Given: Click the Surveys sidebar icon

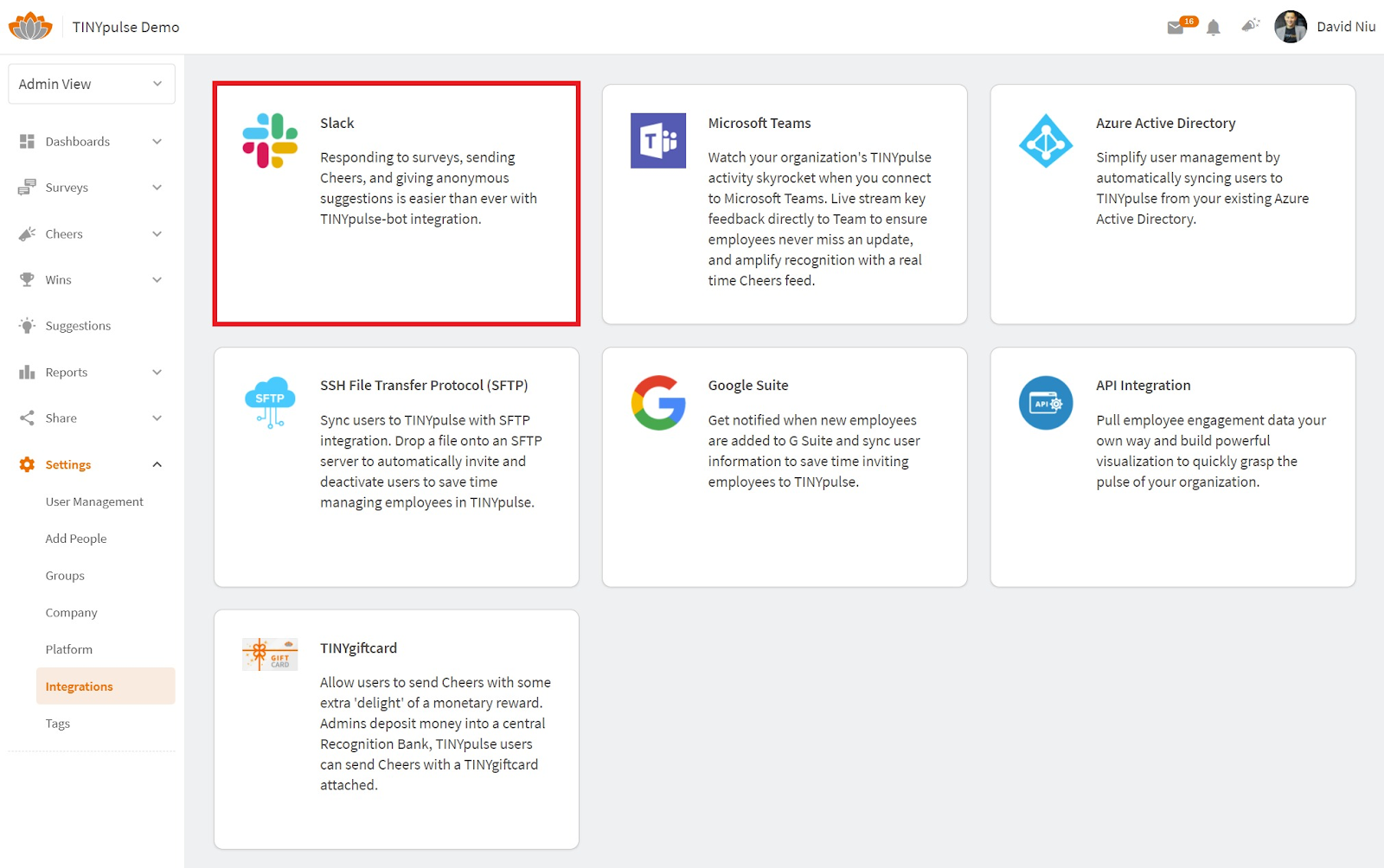Looking at the screenshot, I should 27,187.
